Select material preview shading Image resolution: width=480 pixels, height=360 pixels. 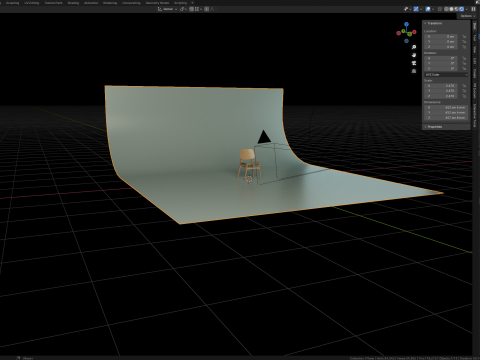pos(456,9)
